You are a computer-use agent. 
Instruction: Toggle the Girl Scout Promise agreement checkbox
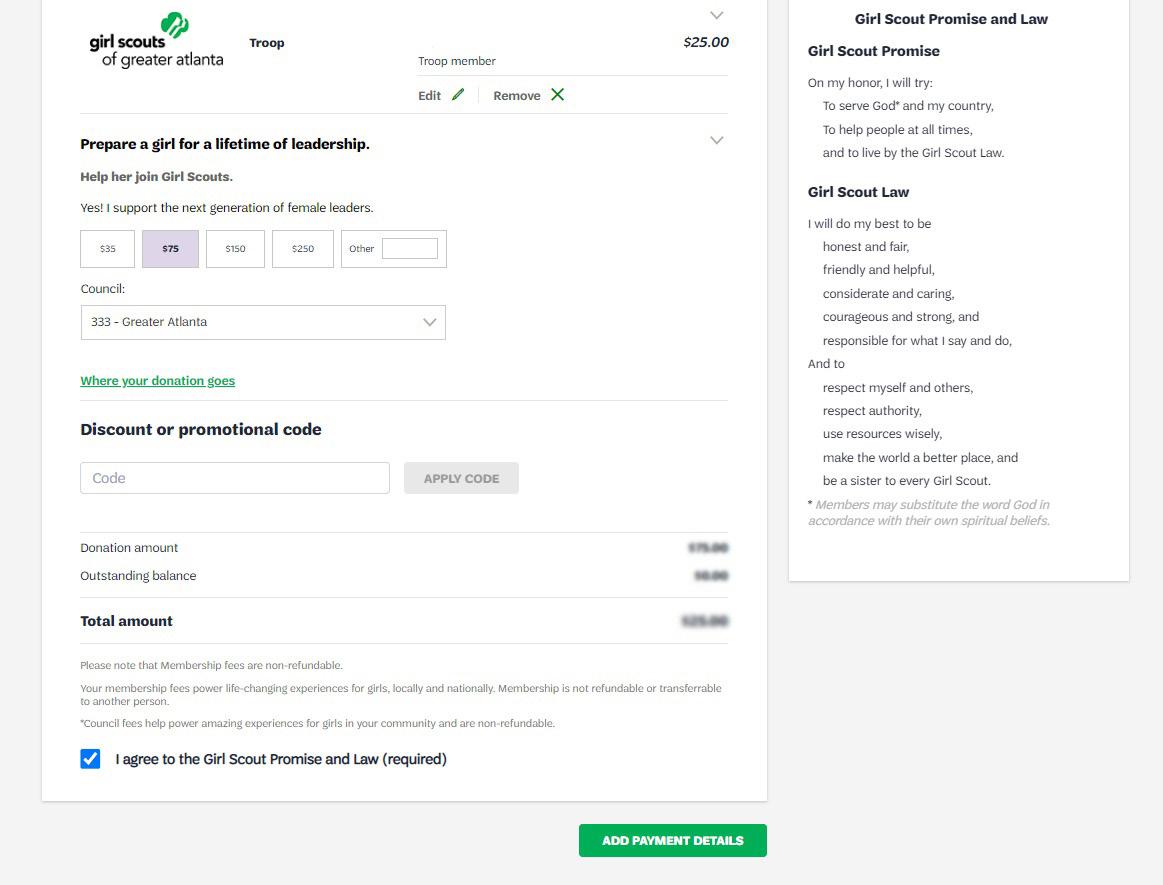[91, 759]
